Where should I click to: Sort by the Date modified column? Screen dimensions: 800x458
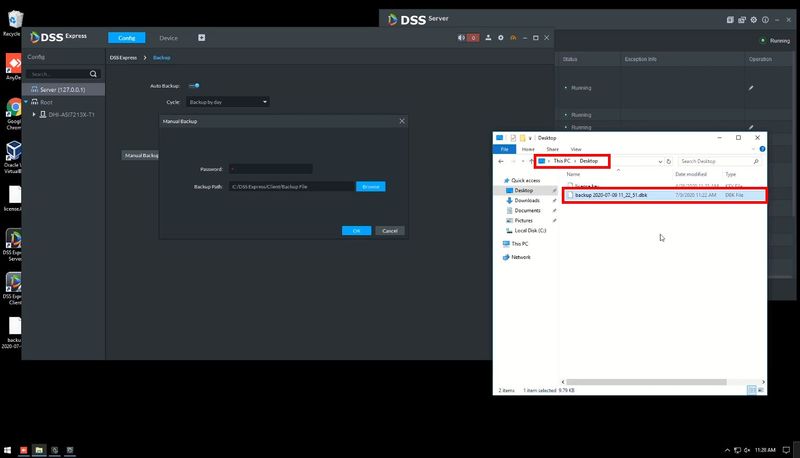pos(691,174)
